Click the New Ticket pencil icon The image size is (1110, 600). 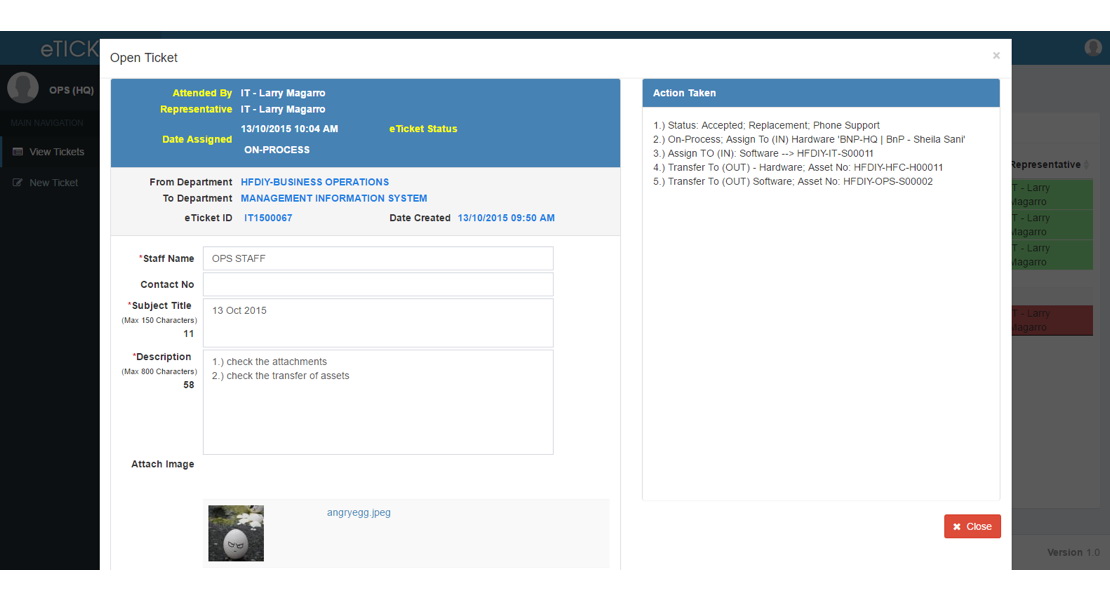pos(17,183)
